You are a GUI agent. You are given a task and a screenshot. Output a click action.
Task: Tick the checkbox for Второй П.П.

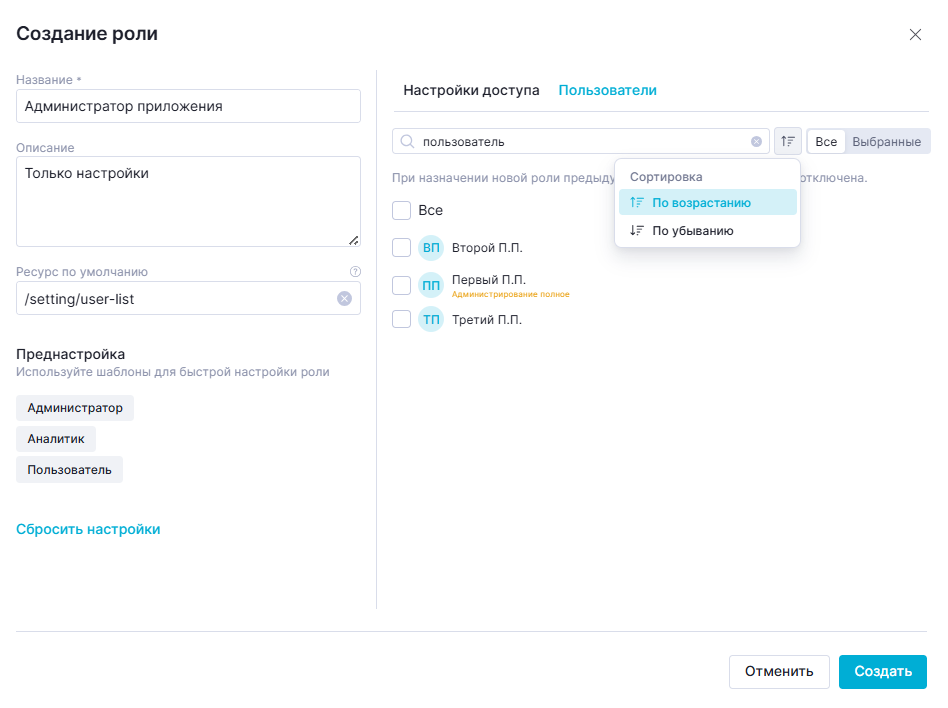click(x=402, y=247)
